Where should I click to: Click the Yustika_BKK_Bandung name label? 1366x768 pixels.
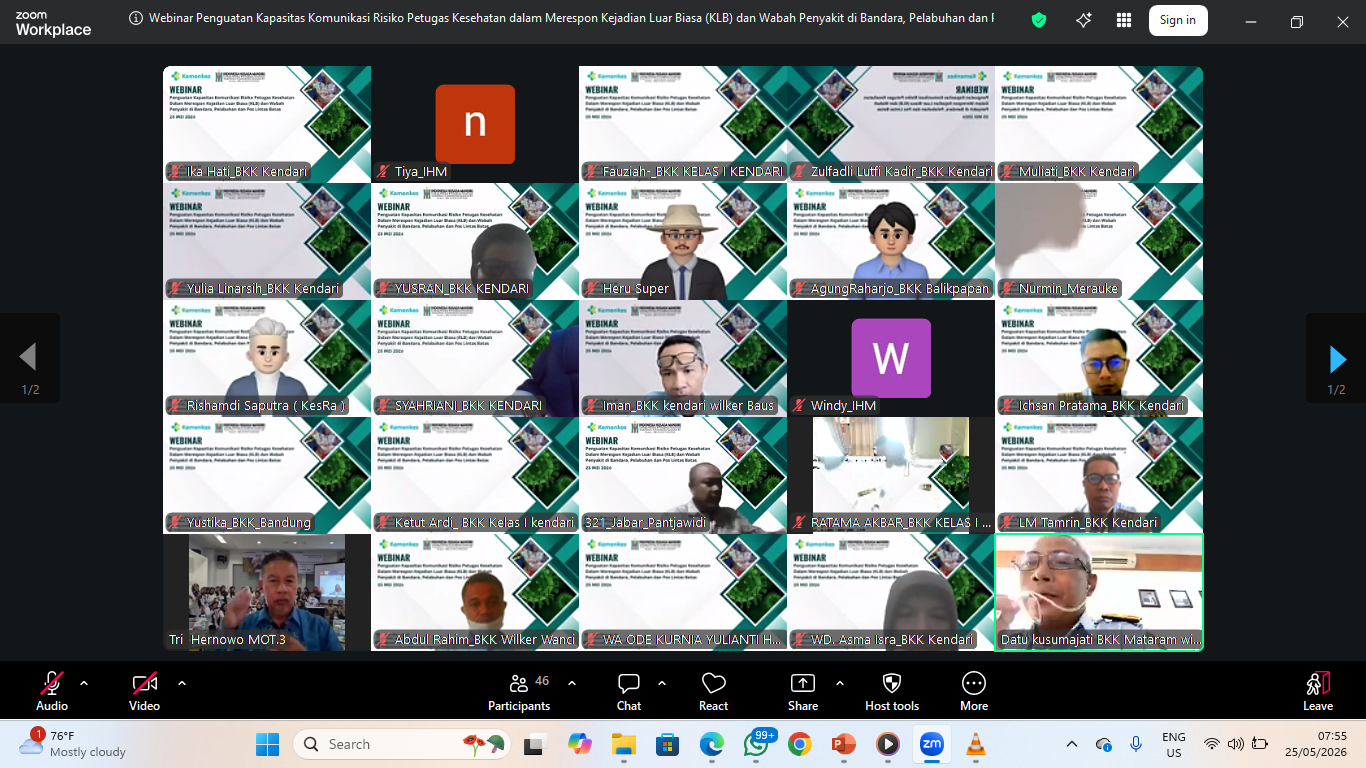coord(249,523)
